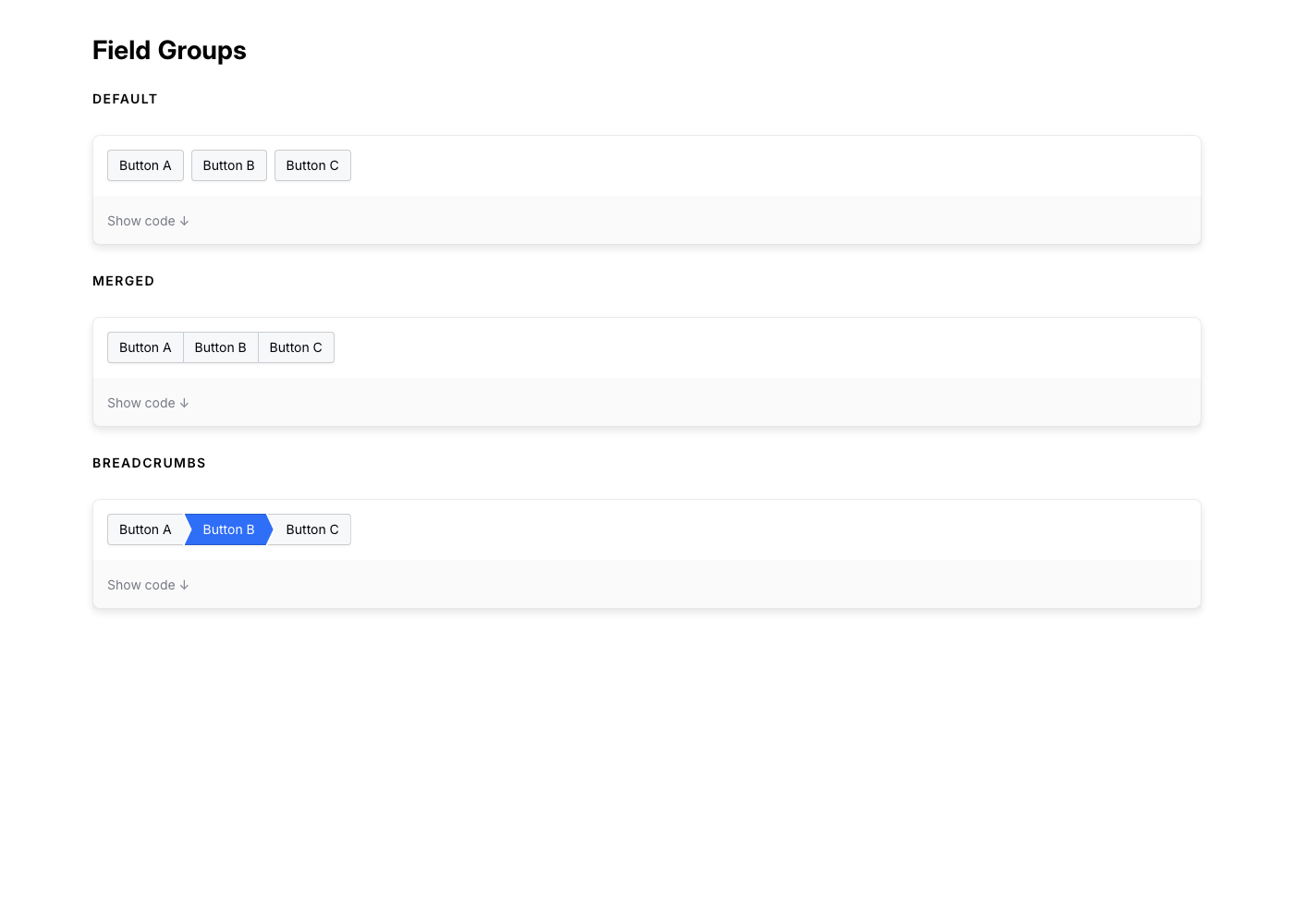The width and height of the screenshot is (1294, 924).
Task: Select Button B in the Merged group
Action: tap(220, 347)
